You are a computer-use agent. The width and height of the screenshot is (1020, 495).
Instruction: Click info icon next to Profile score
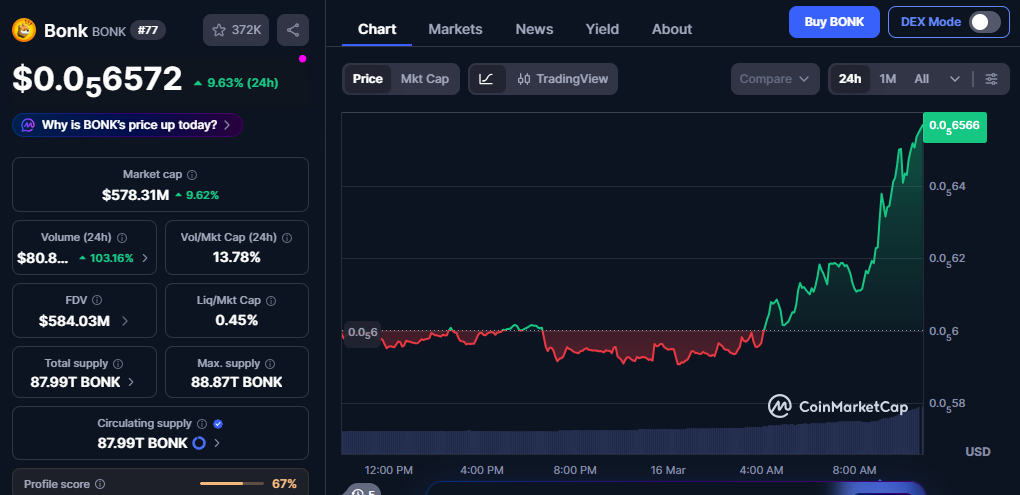pyautogui.click(x=100, y=485)
